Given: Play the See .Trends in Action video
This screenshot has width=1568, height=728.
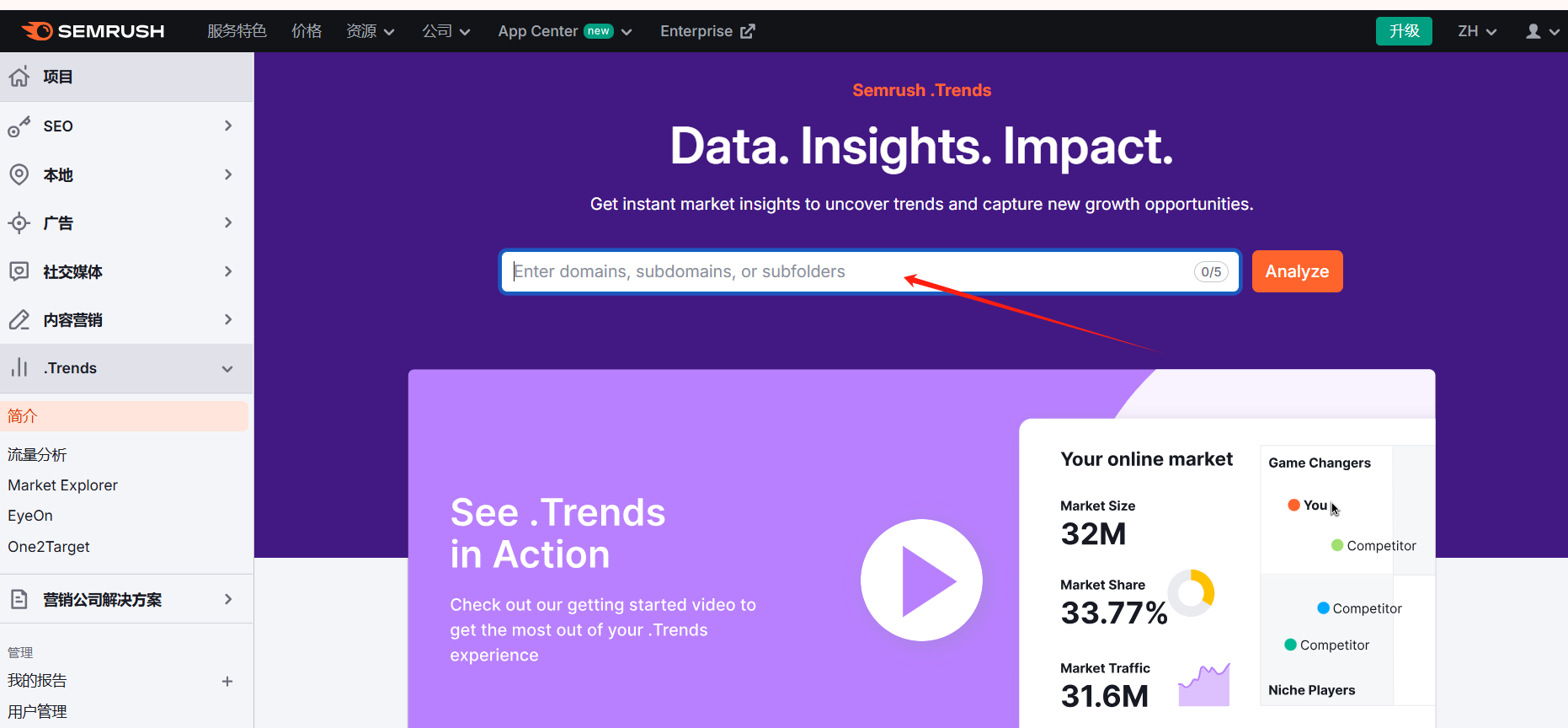Looking at the screenshot, I should (x=921, y=580).
